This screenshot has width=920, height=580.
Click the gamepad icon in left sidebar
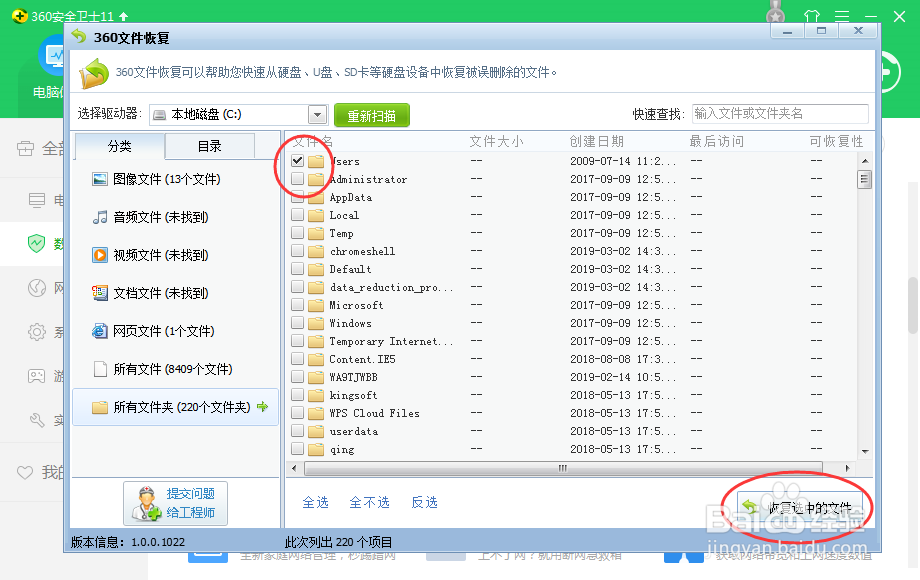coord(36,375)
